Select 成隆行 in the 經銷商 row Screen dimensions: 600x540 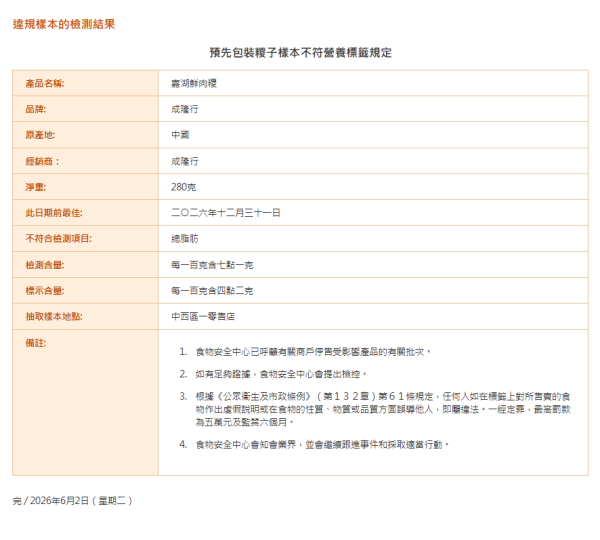pyautogui.click(x=185, y=161)
